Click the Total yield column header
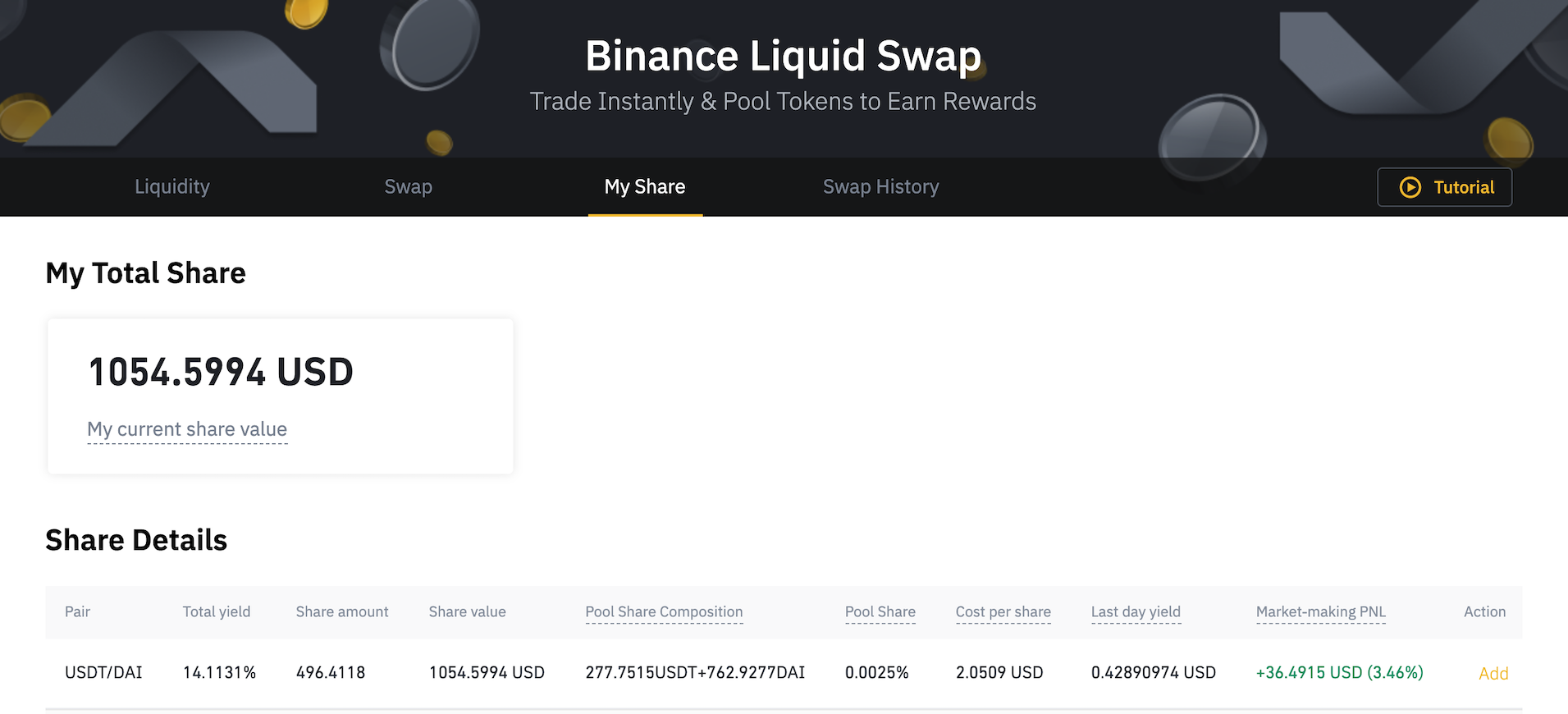Viewport: 1568px width, 714px height. point(216,612)
